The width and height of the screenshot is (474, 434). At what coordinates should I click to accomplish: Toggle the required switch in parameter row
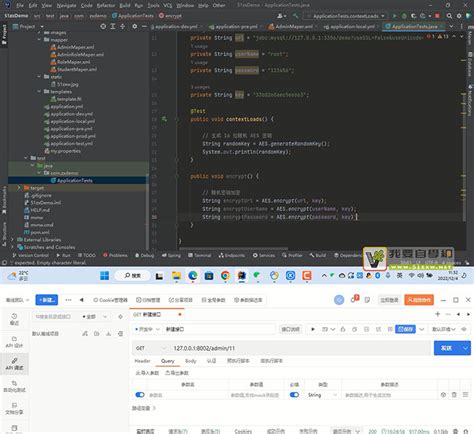click(x=294, y=395)
